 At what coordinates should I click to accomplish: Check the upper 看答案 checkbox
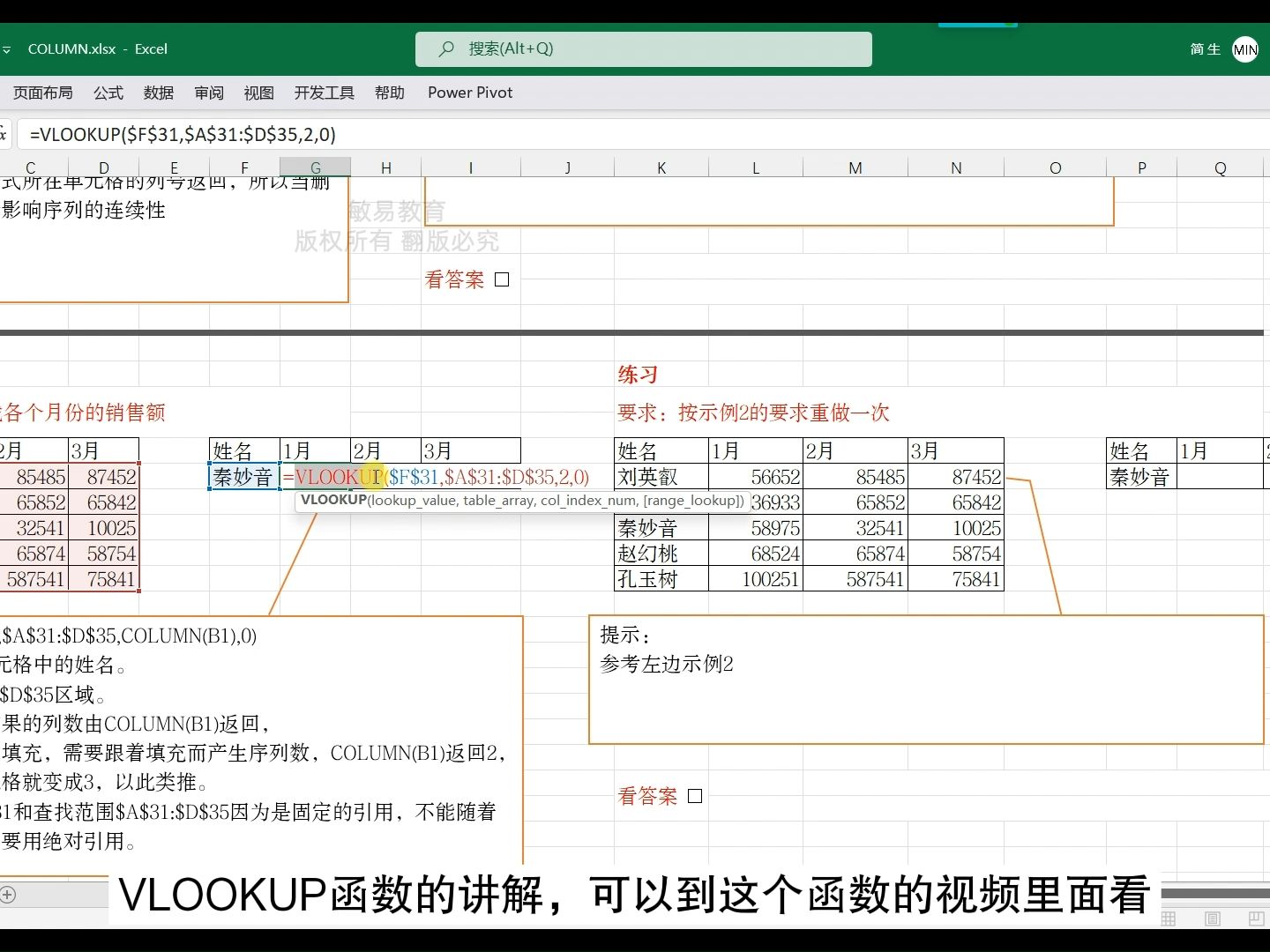coord(502,279)
